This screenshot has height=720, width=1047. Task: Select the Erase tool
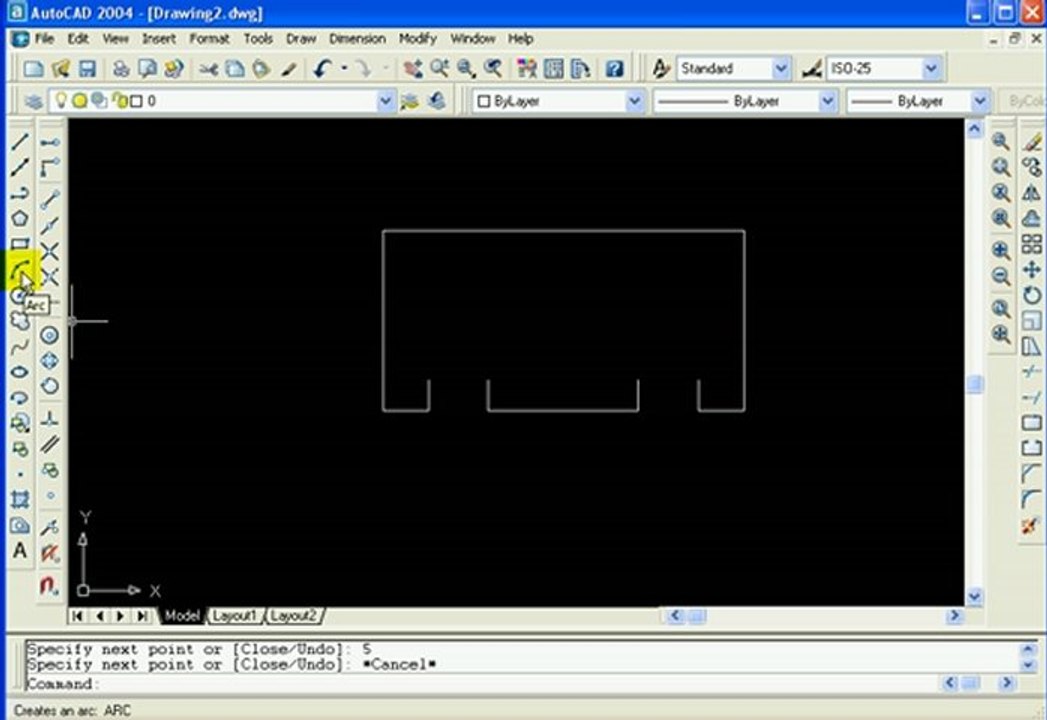click(x=1032, y=142)
